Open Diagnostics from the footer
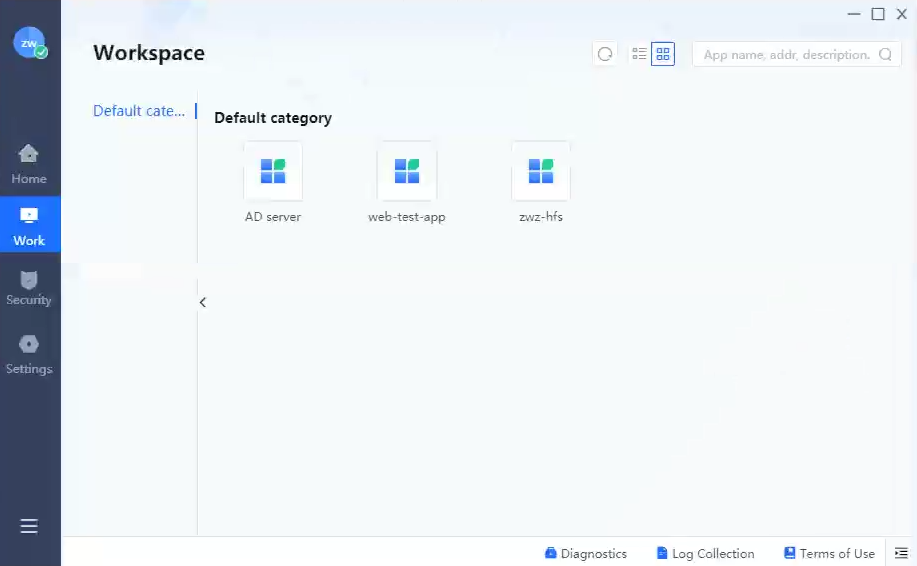Screen dimensions: 917x566 (585, 553)
